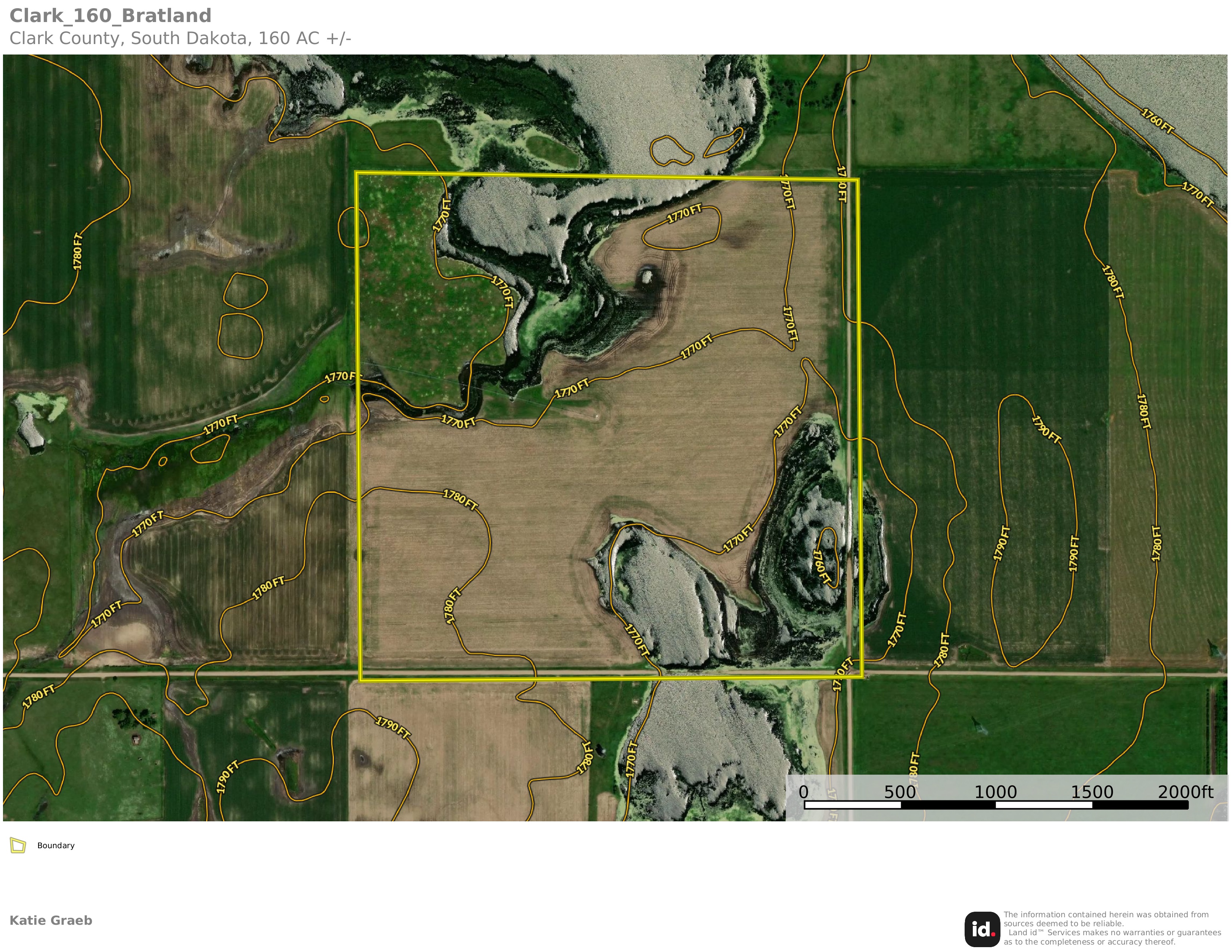1232x952 pixels.
Task: Click the 1760 FT contour label at top right
Action: pos(1158,121)
